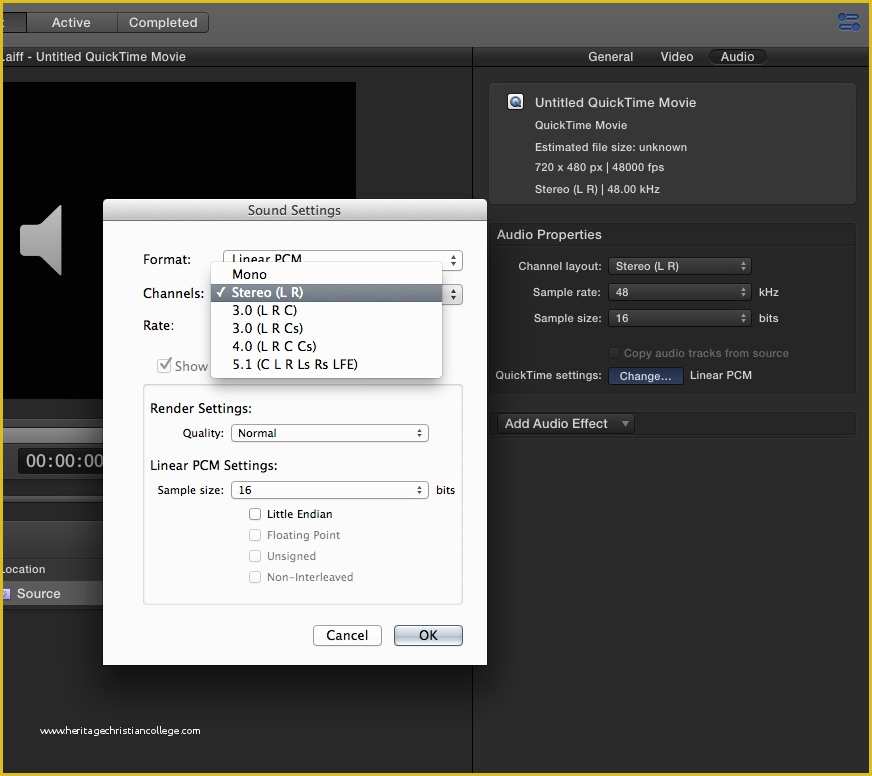The image size is (872, 776).
Task: Select 3.0 (L R C) channel option
Action: click(326, 310)
